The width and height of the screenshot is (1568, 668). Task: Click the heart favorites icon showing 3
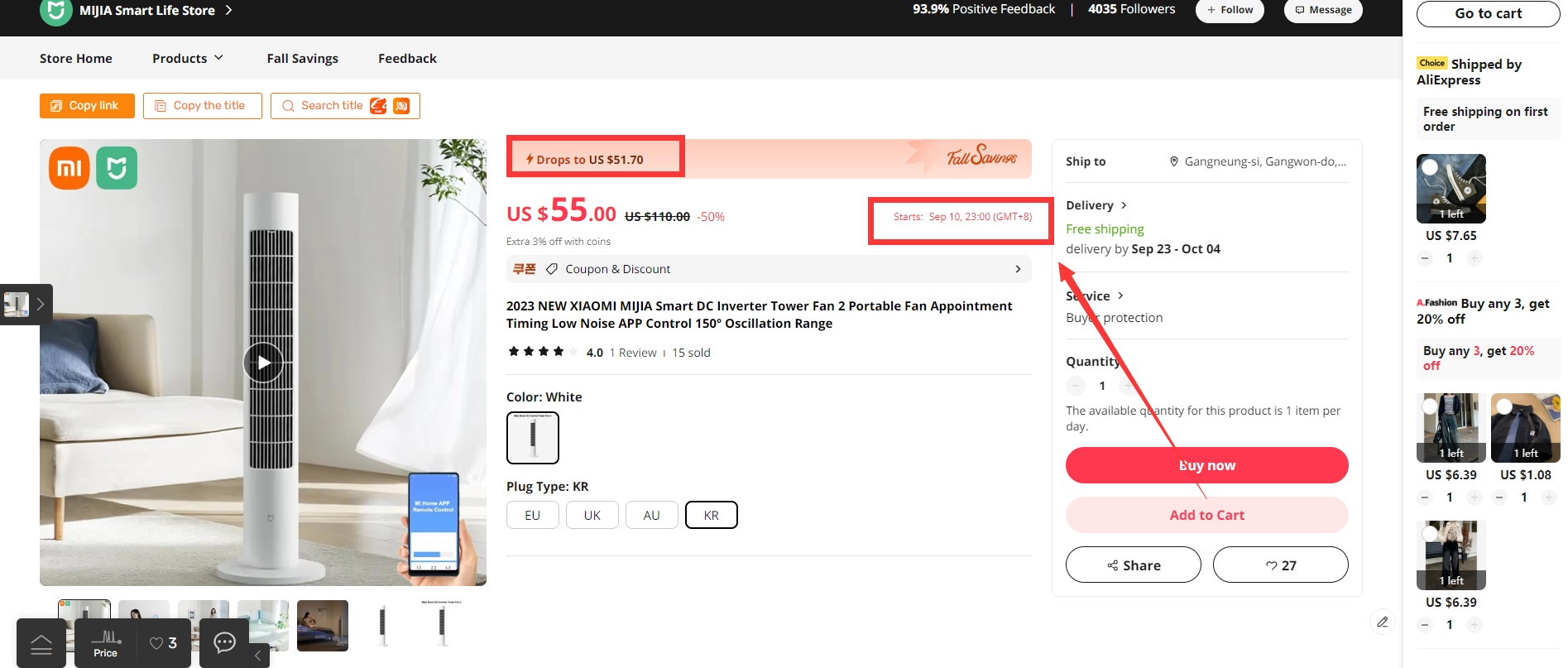point(163,643)
